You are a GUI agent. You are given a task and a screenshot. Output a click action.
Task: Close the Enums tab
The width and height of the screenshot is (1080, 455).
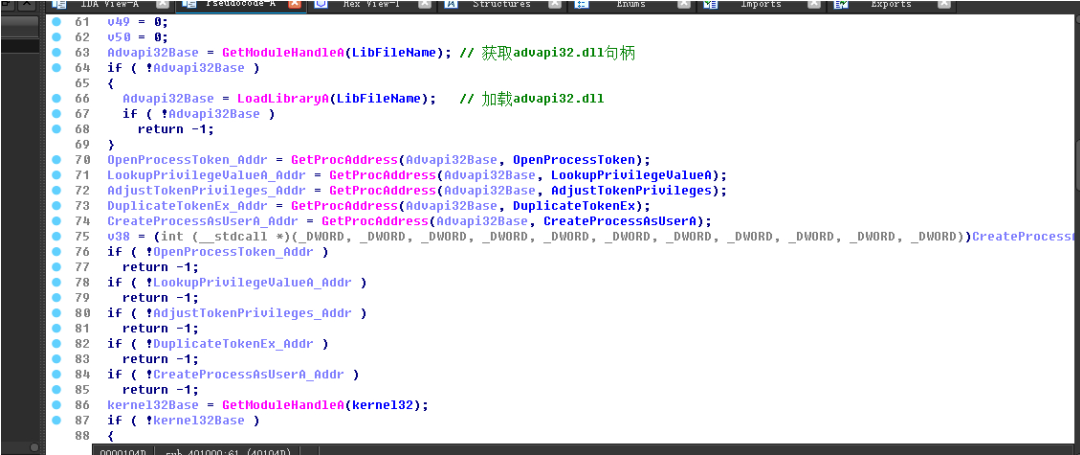click(683, 4)
